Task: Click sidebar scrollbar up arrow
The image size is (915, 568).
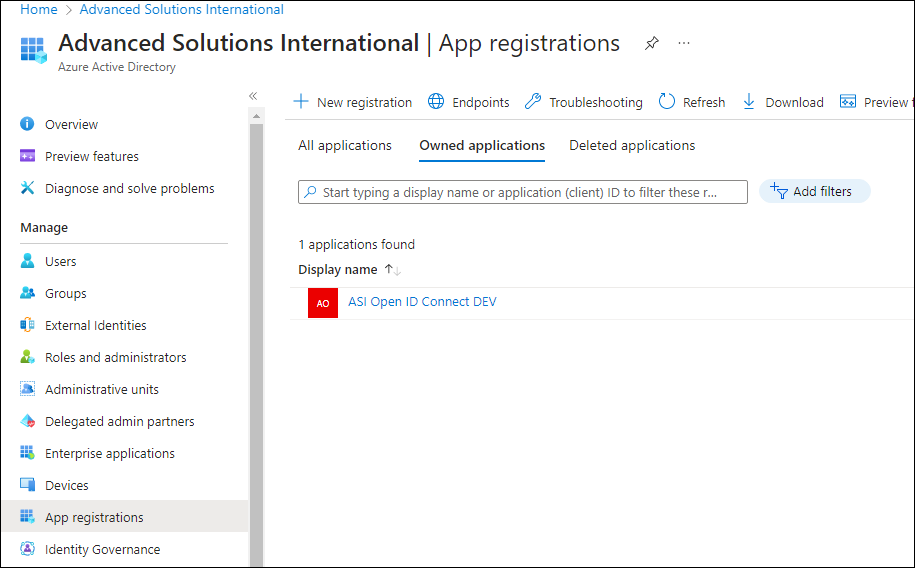Action: click(x=256, y=116)
